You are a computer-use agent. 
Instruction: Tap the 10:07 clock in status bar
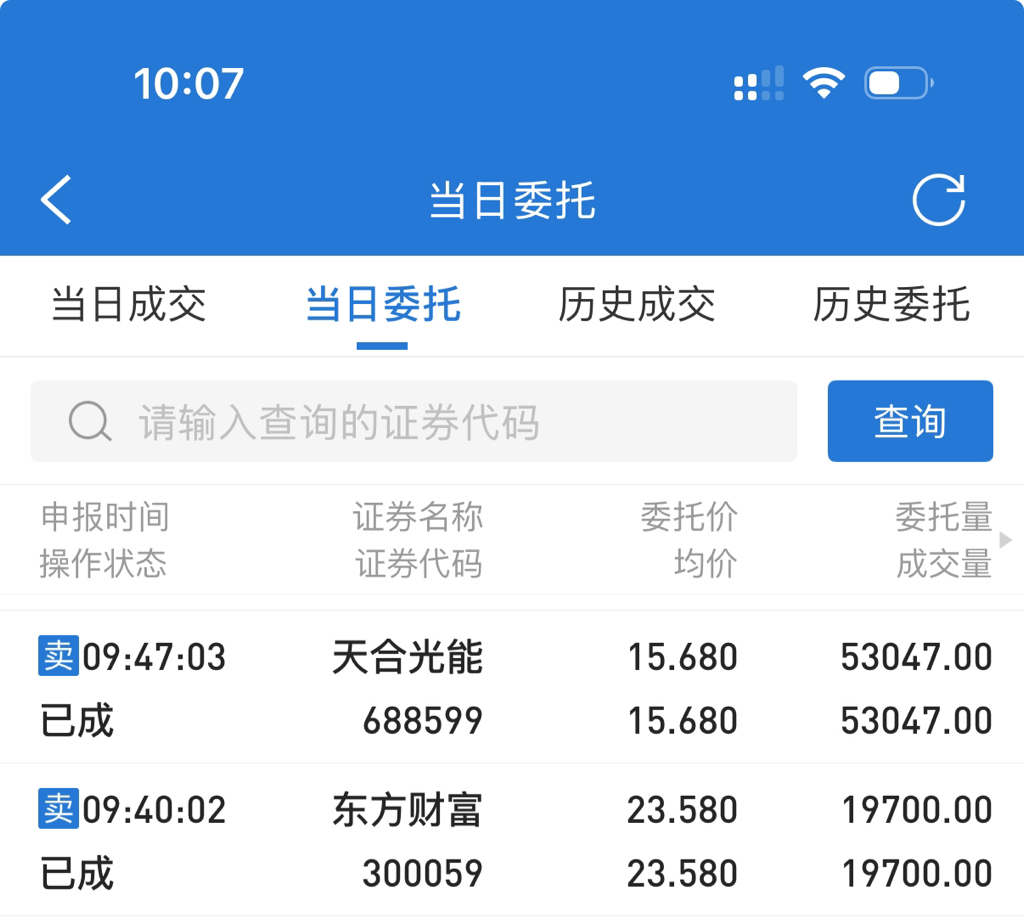189,84
